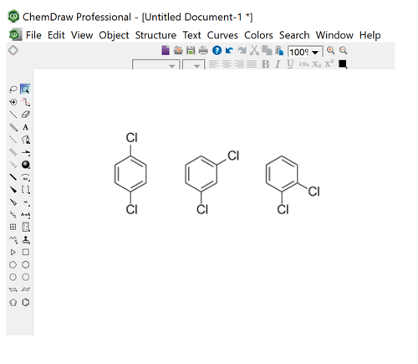Select the Cyclohexane ring tool
Screen dimensions: 418x364
click(26, 265)
